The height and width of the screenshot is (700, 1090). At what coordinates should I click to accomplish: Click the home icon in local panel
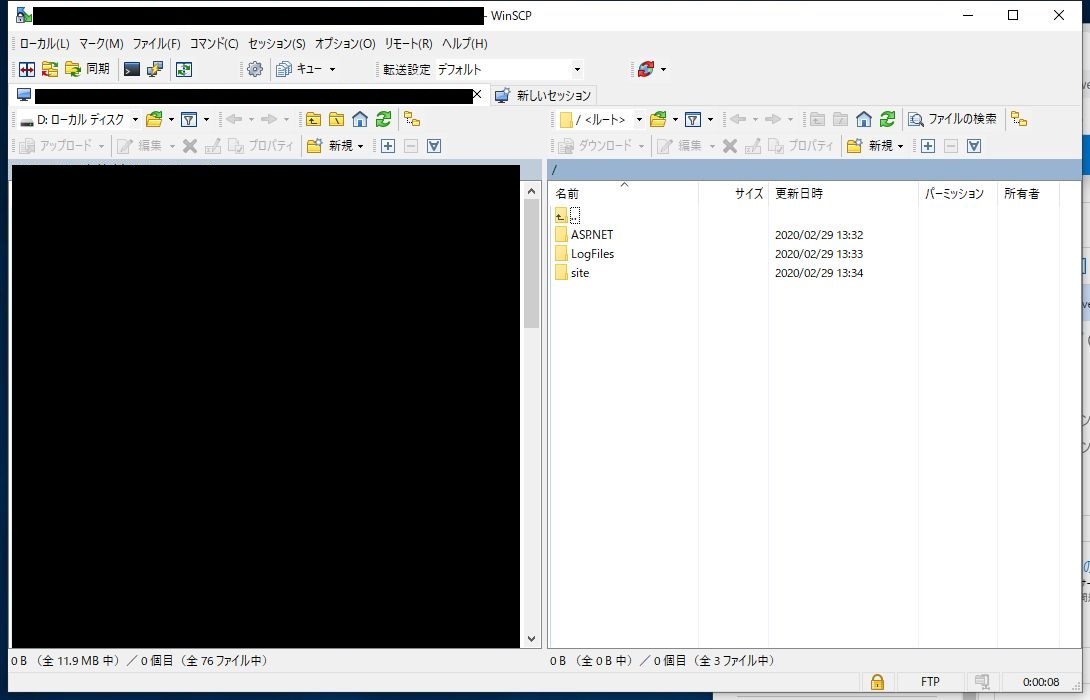click(x=359, y=120)
